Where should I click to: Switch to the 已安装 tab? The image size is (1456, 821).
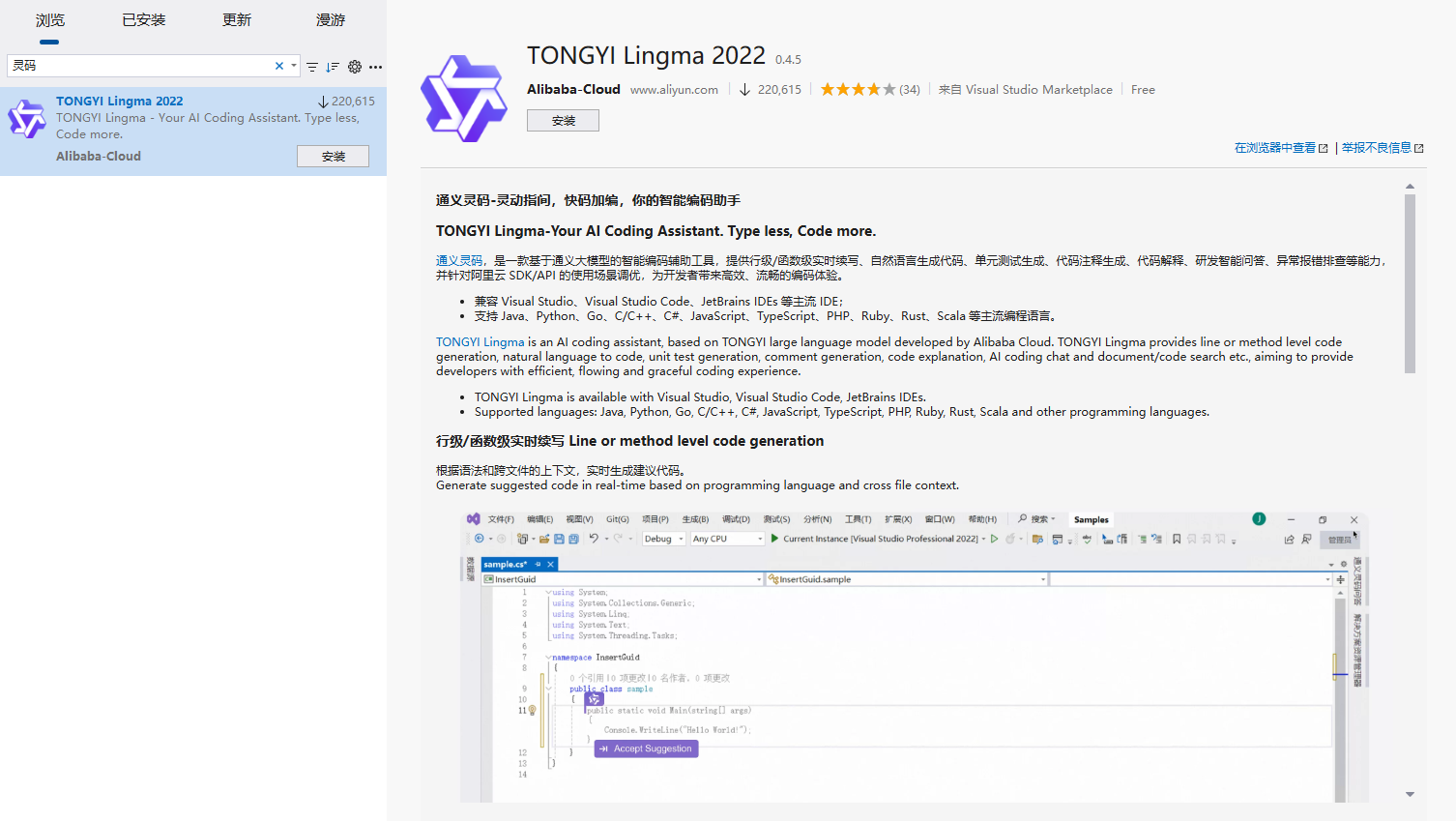point(144,20)
